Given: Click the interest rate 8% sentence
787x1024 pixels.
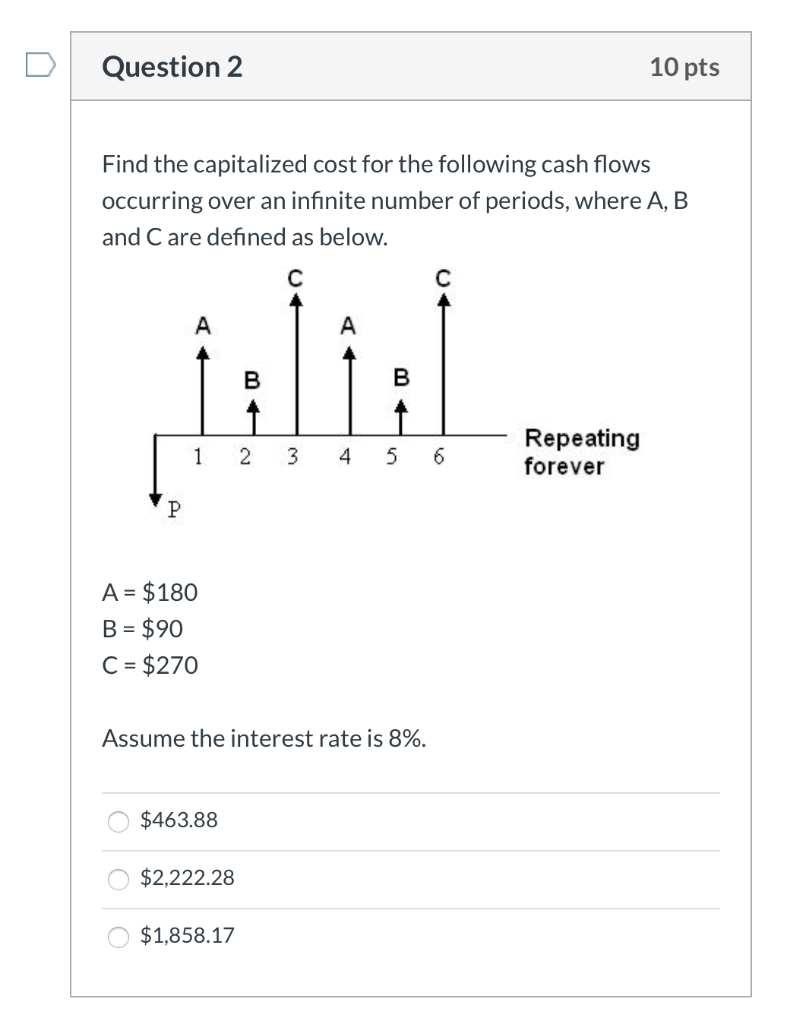Looking at the screenshot, I should click(264, 738).
